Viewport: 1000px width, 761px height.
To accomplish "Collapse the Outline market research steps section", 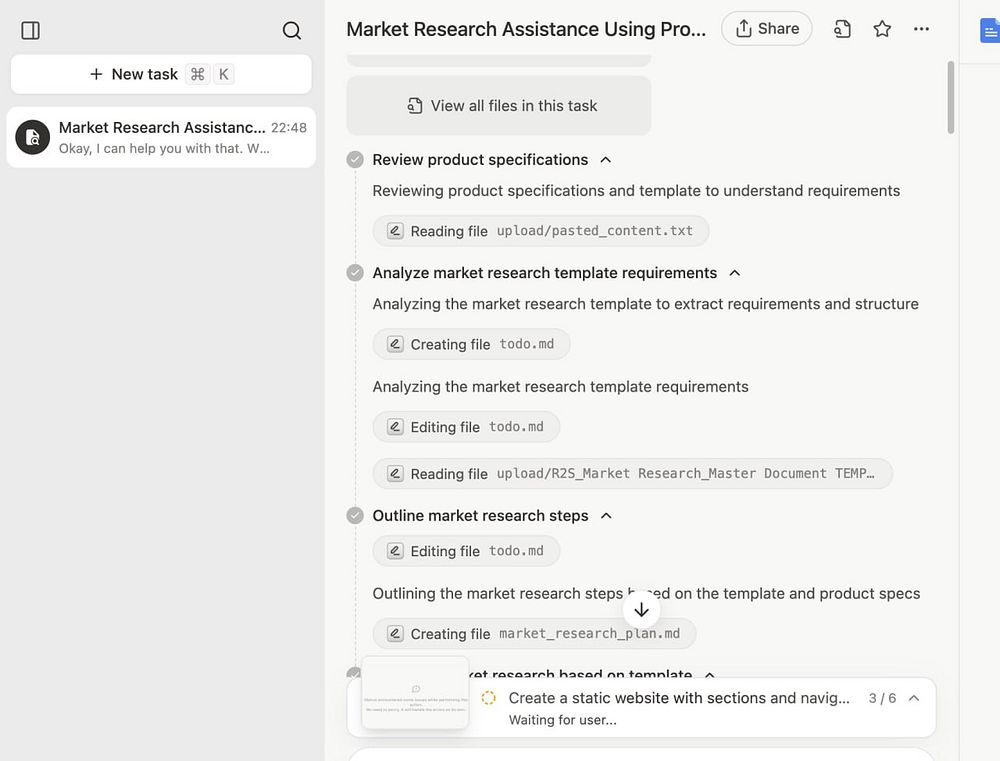I will pos(606,516).
